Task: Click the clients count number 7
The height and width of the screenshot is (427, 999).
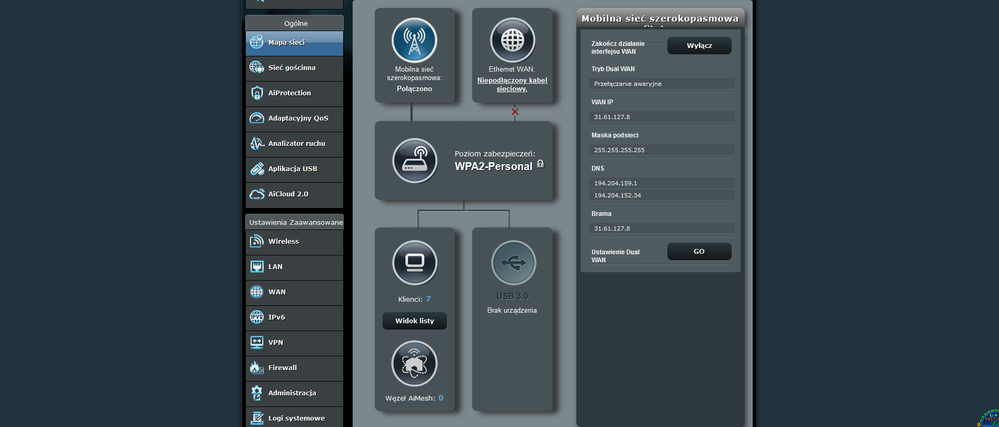Action: coord(428,299)
